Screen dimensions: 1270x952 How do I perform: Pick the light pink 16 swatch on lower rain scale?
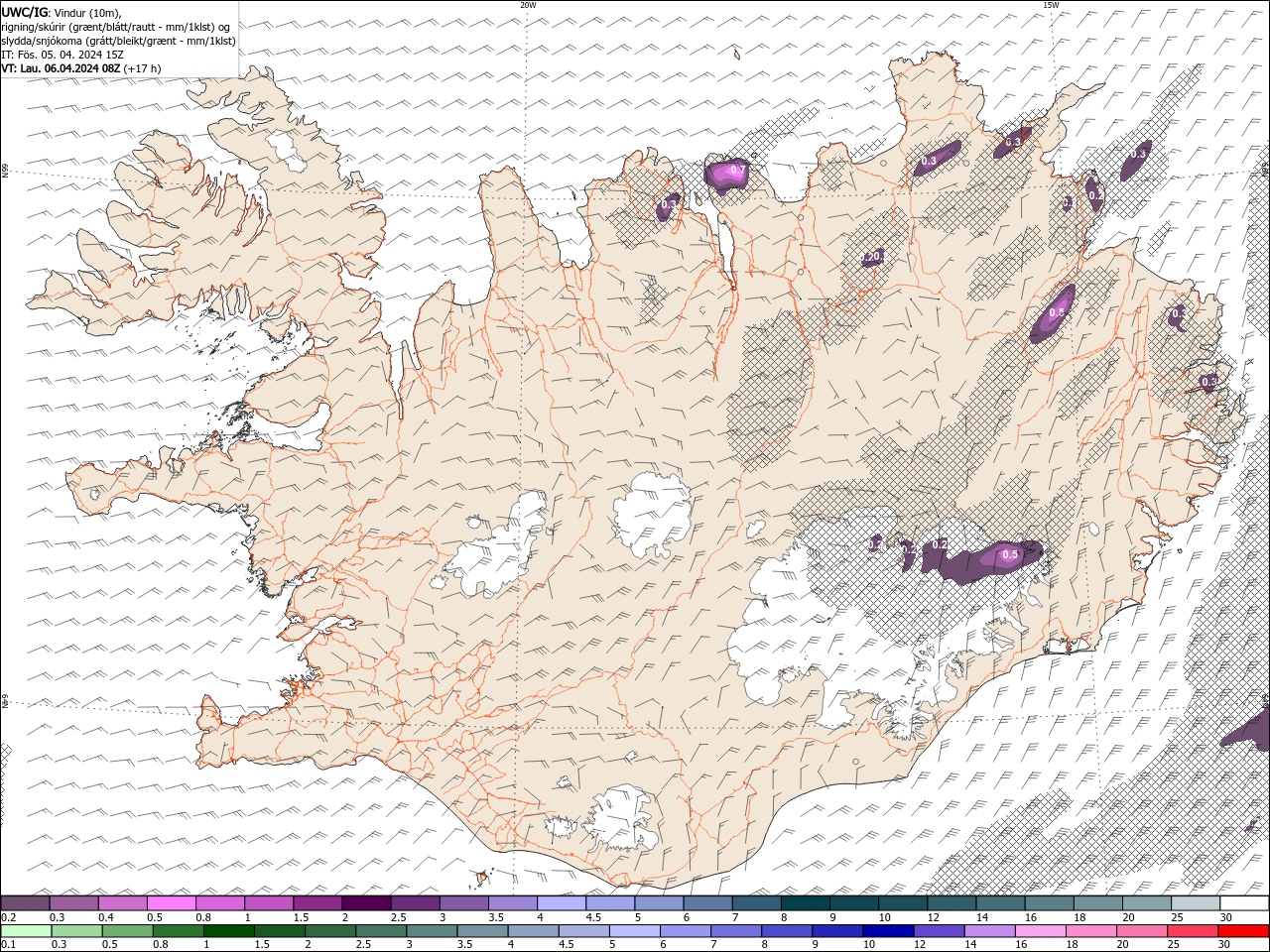click(1040, 931)
